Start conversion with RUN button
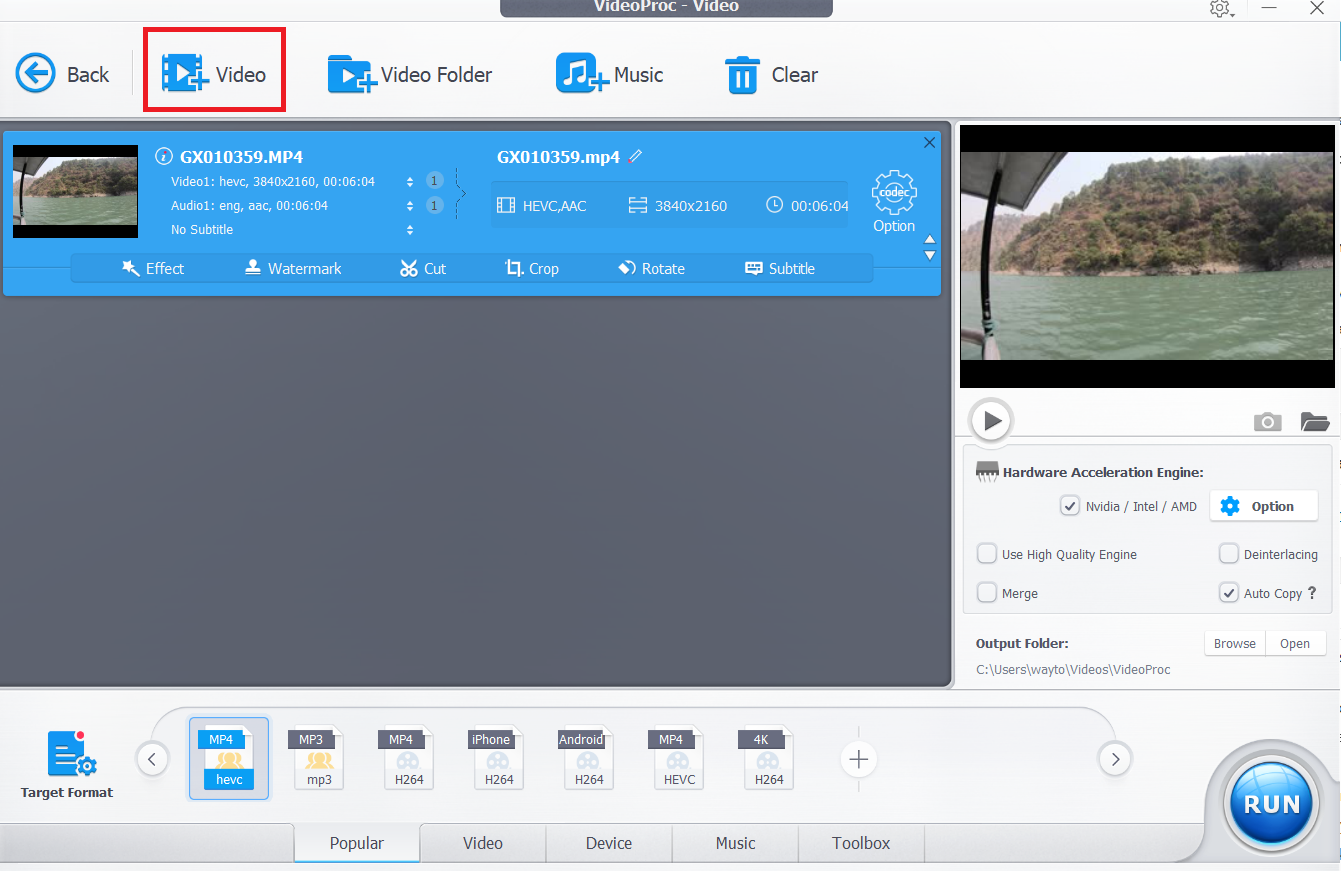Screen dimensions: 1341x871 click(1272, 804)
